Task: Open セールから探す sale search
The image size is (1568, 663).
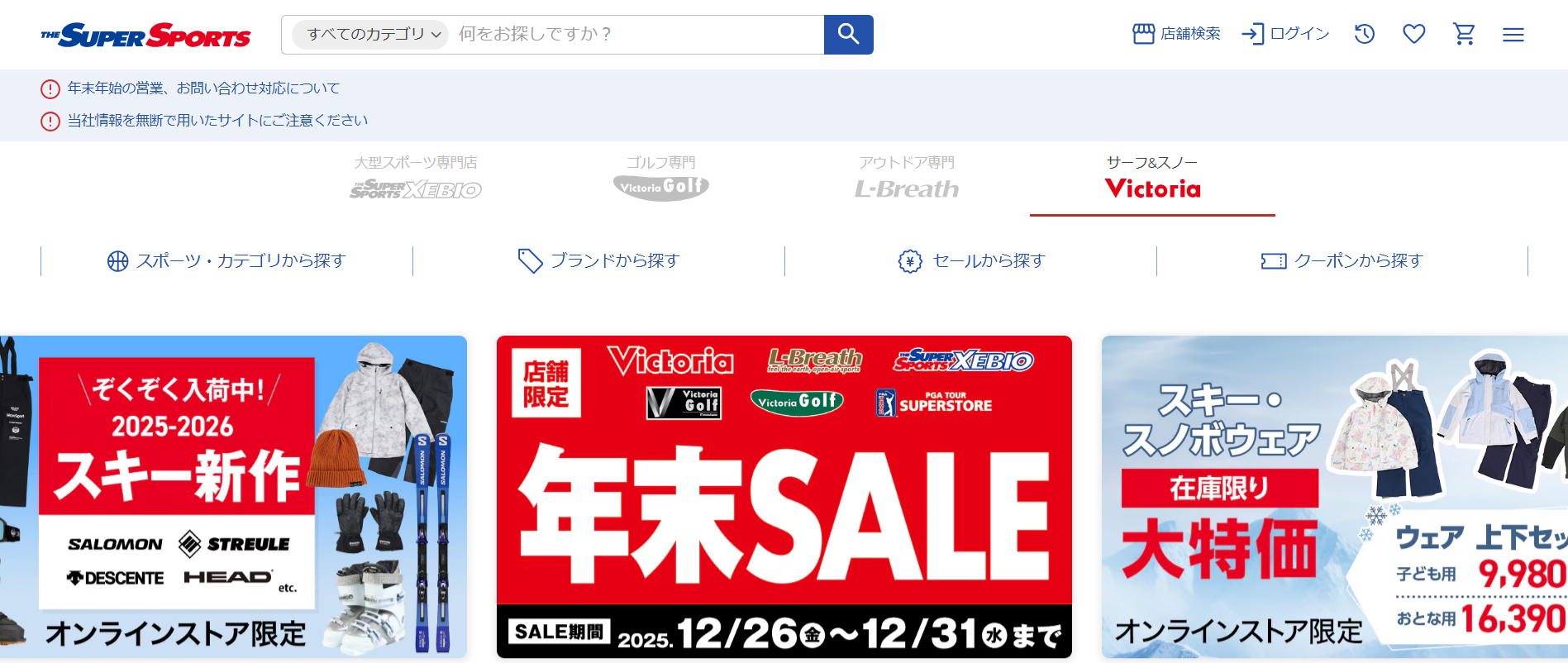Action: click(x=971, y=261)
